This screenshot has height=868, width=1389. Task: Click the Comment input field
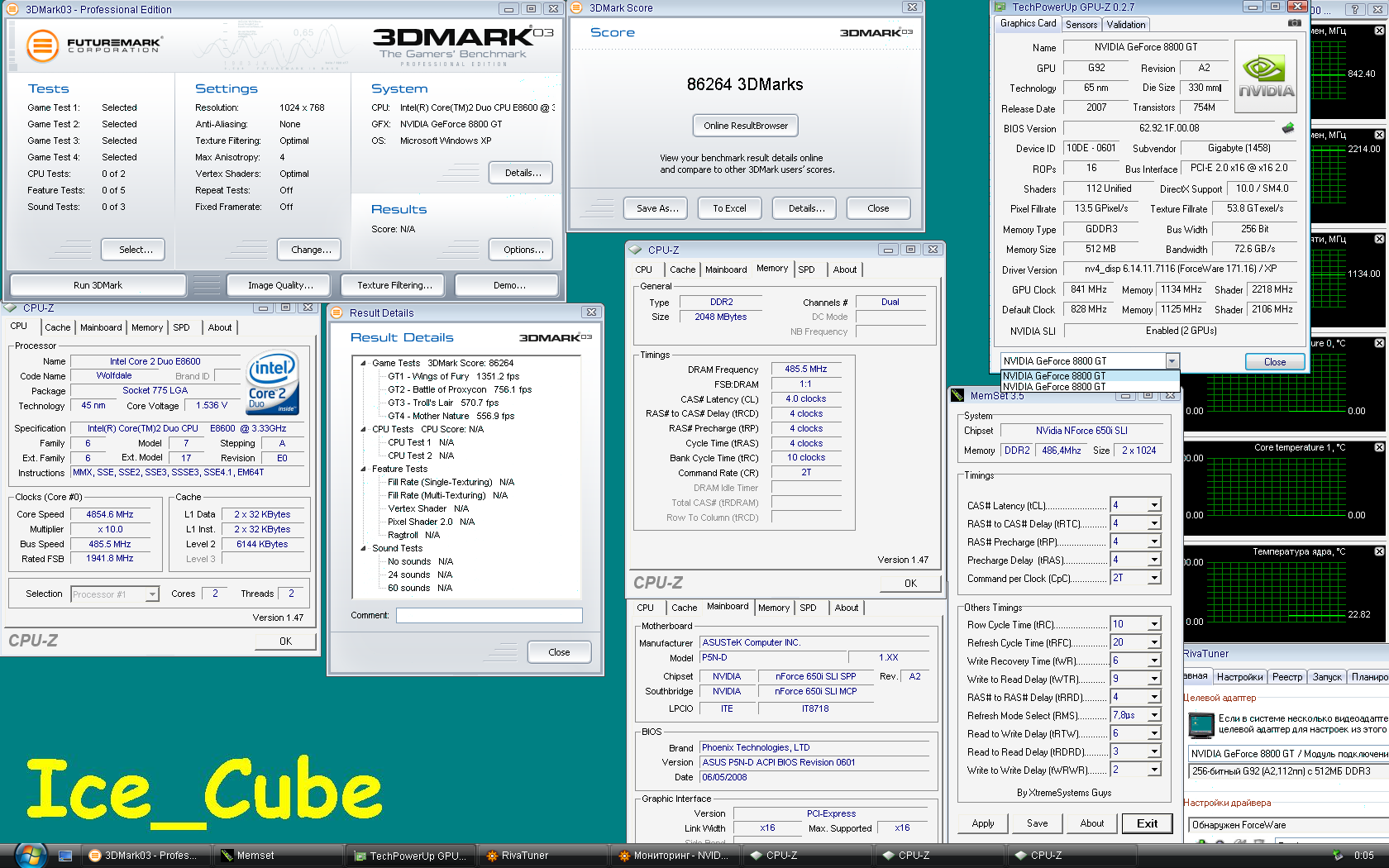coord(489,616)
